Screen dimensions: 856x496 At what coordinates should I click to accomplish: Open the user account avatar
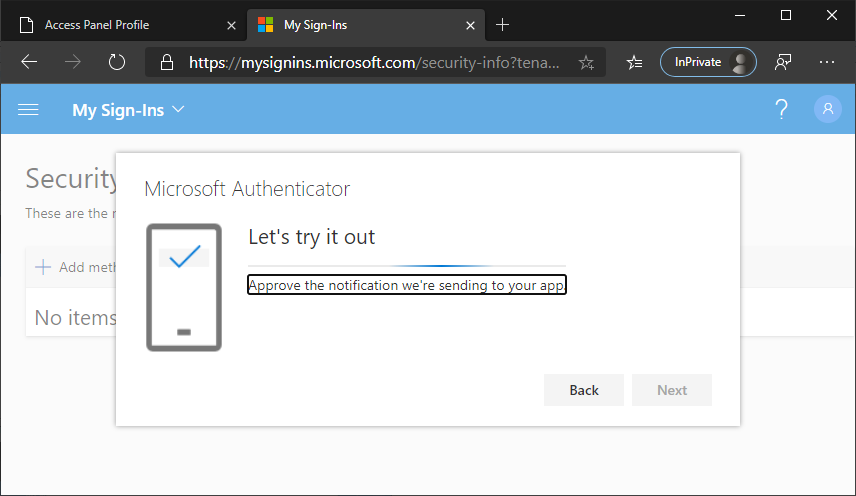tap(828, 109)
